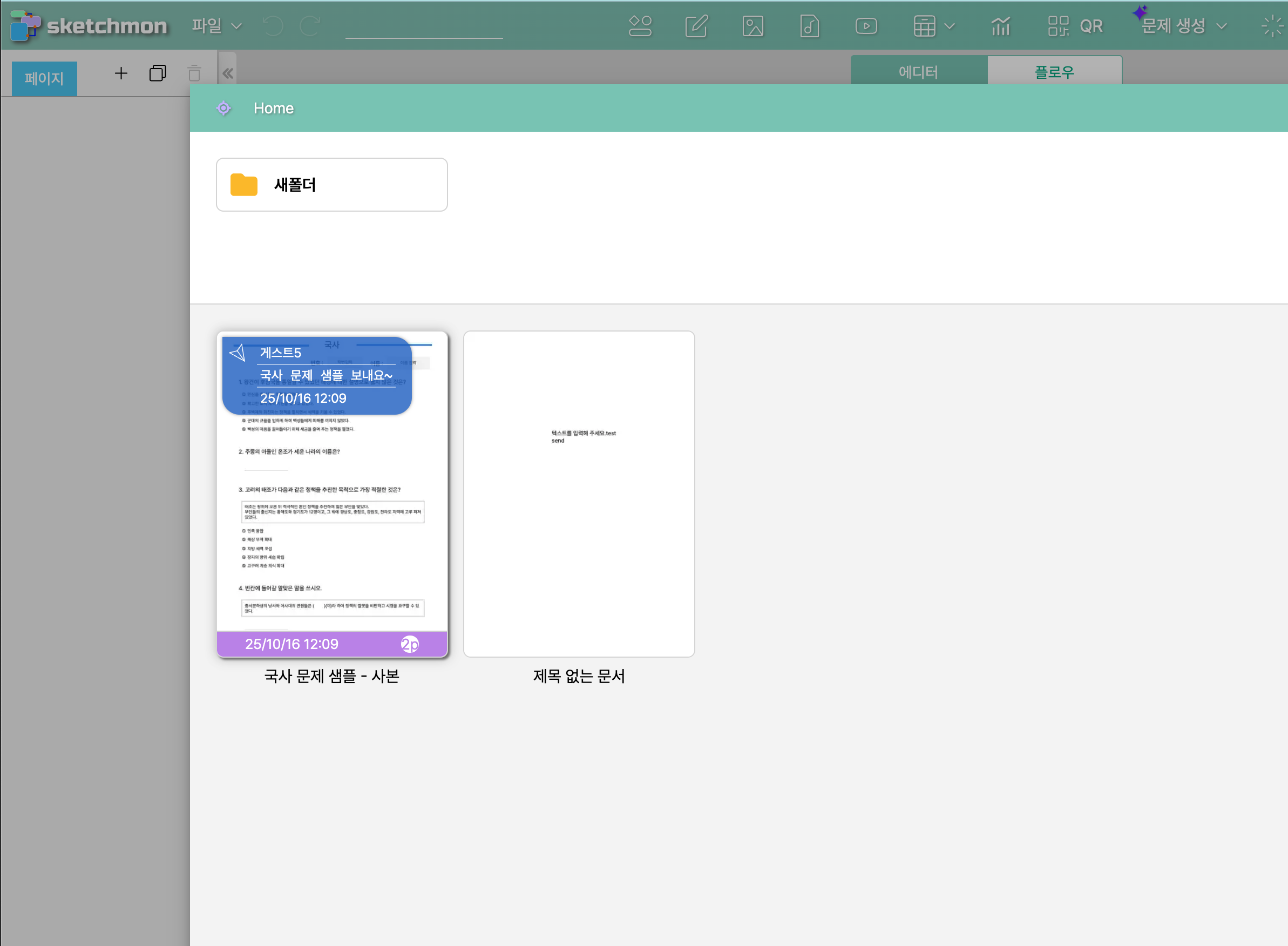
Task: Click the audio file icon
Action: [x=809, y=26]
